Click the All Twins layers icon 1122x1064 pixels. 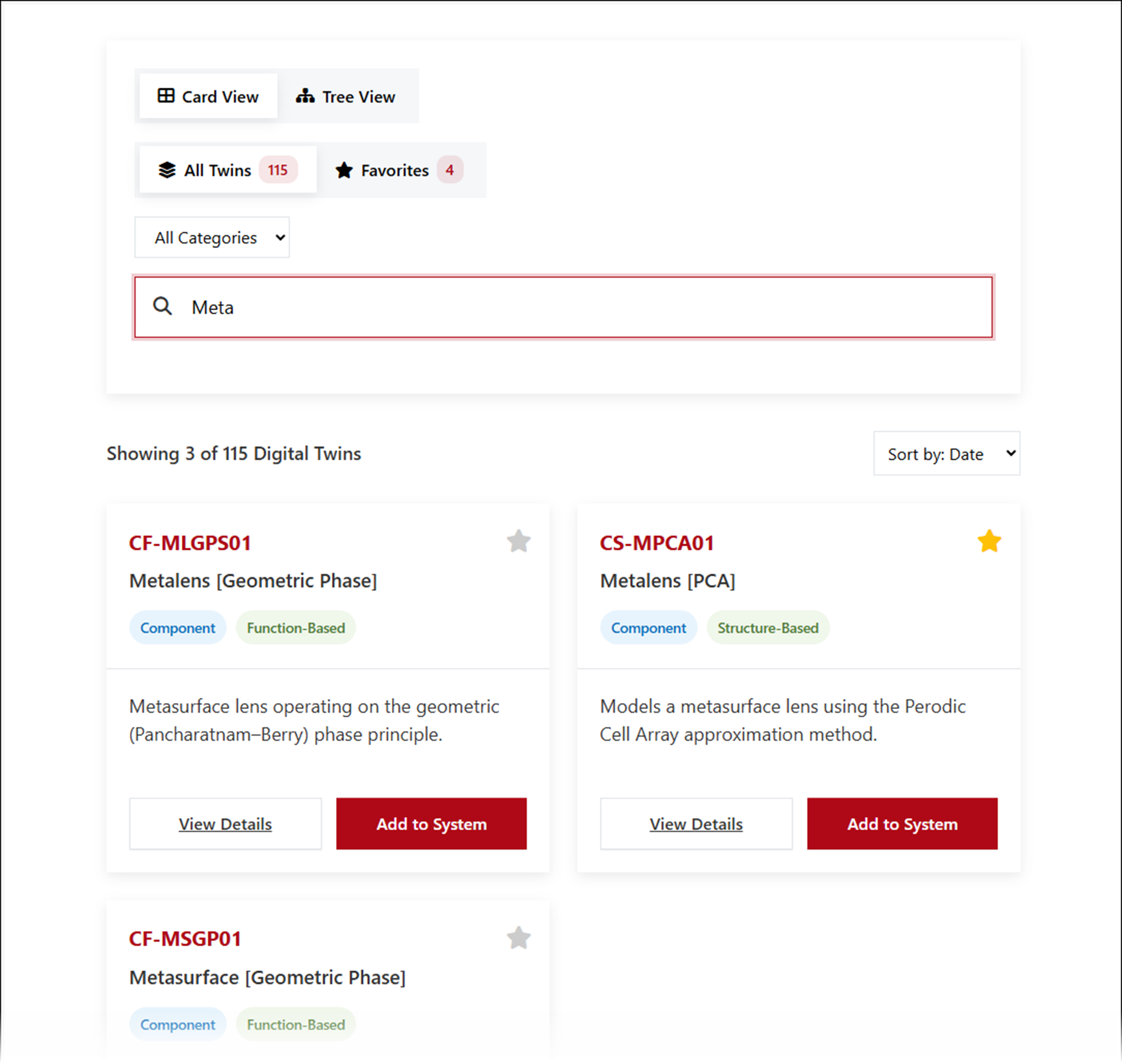[x=167, y=170]
